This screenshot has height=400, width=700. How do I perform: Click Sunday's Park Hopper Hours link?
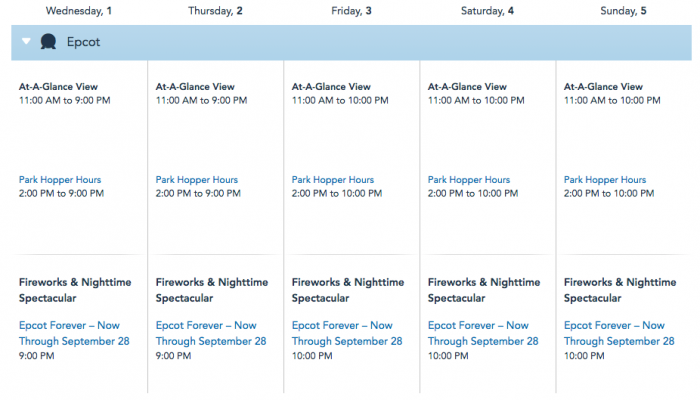(x=605, y=180)
